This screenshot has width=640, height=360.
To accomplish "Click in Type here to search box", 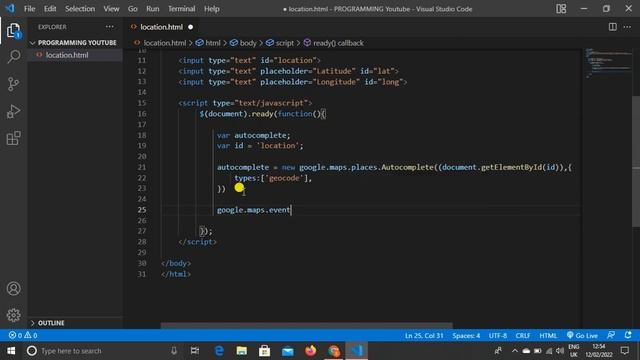I will pos(102,351).
